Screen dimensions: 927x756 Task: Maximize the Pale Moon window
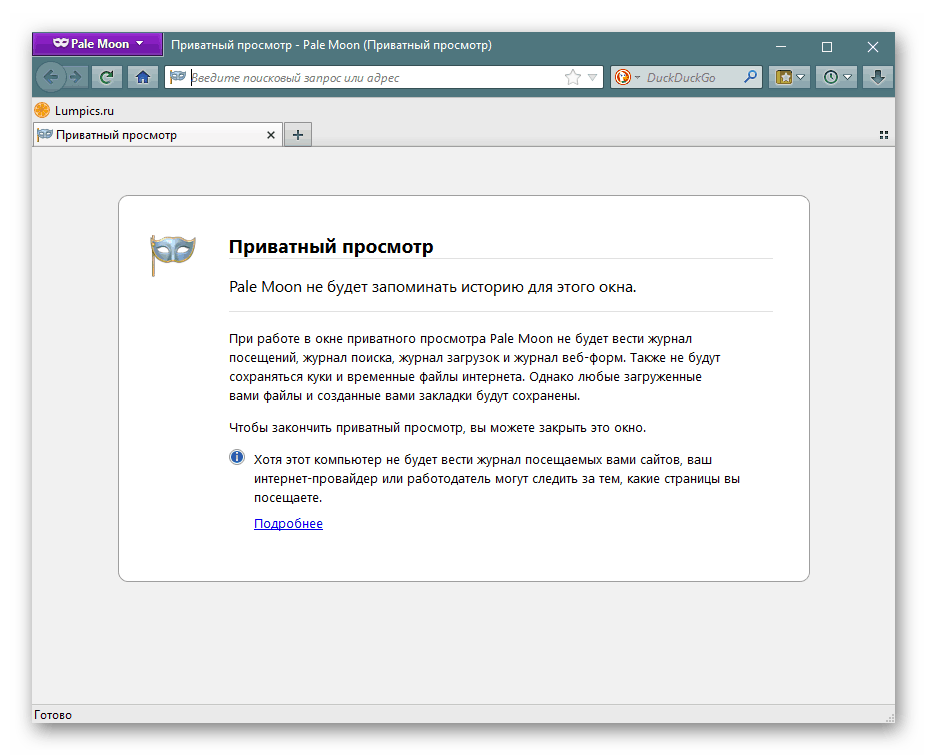pyautogui.click(x=827, y=47)
